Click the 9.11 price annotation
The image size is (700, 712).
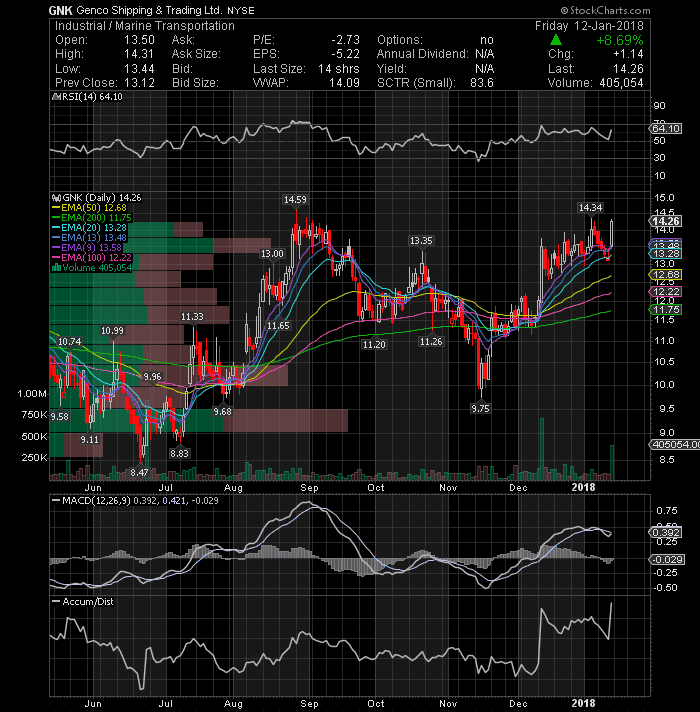point(89,439)
